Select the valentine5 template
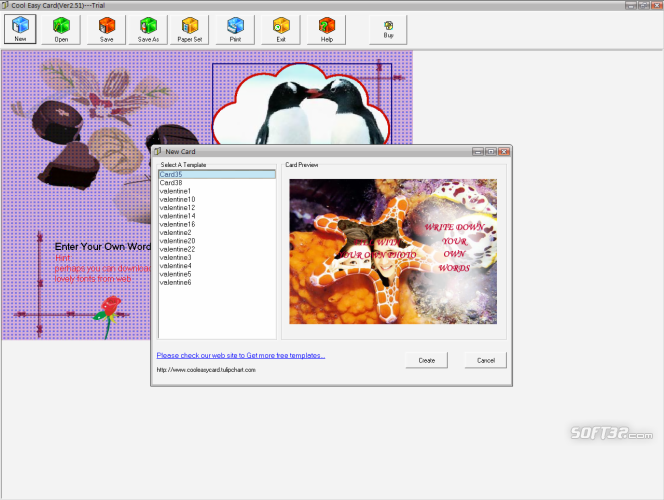664x500 pixels. pyautogui.click(x=217, y=274)
